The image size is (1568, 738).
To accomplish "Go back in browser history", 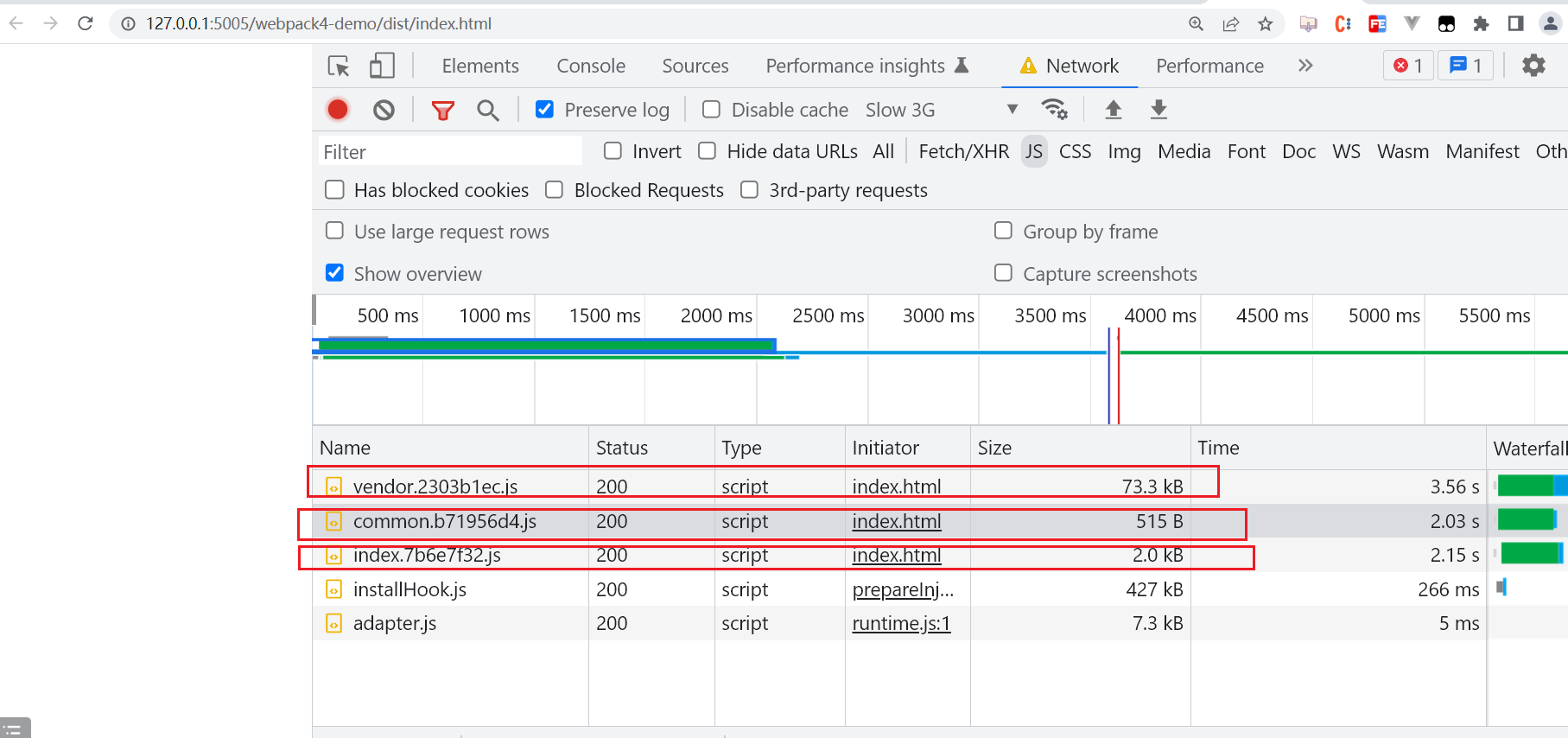I will (16, 23).
